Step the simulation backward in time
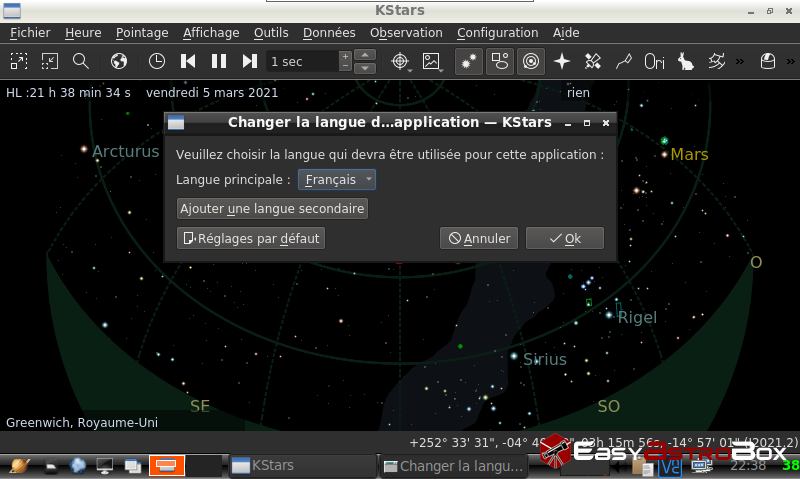This screenshot has width=800, height=479. pyautogui.click(x=188, y=61)
